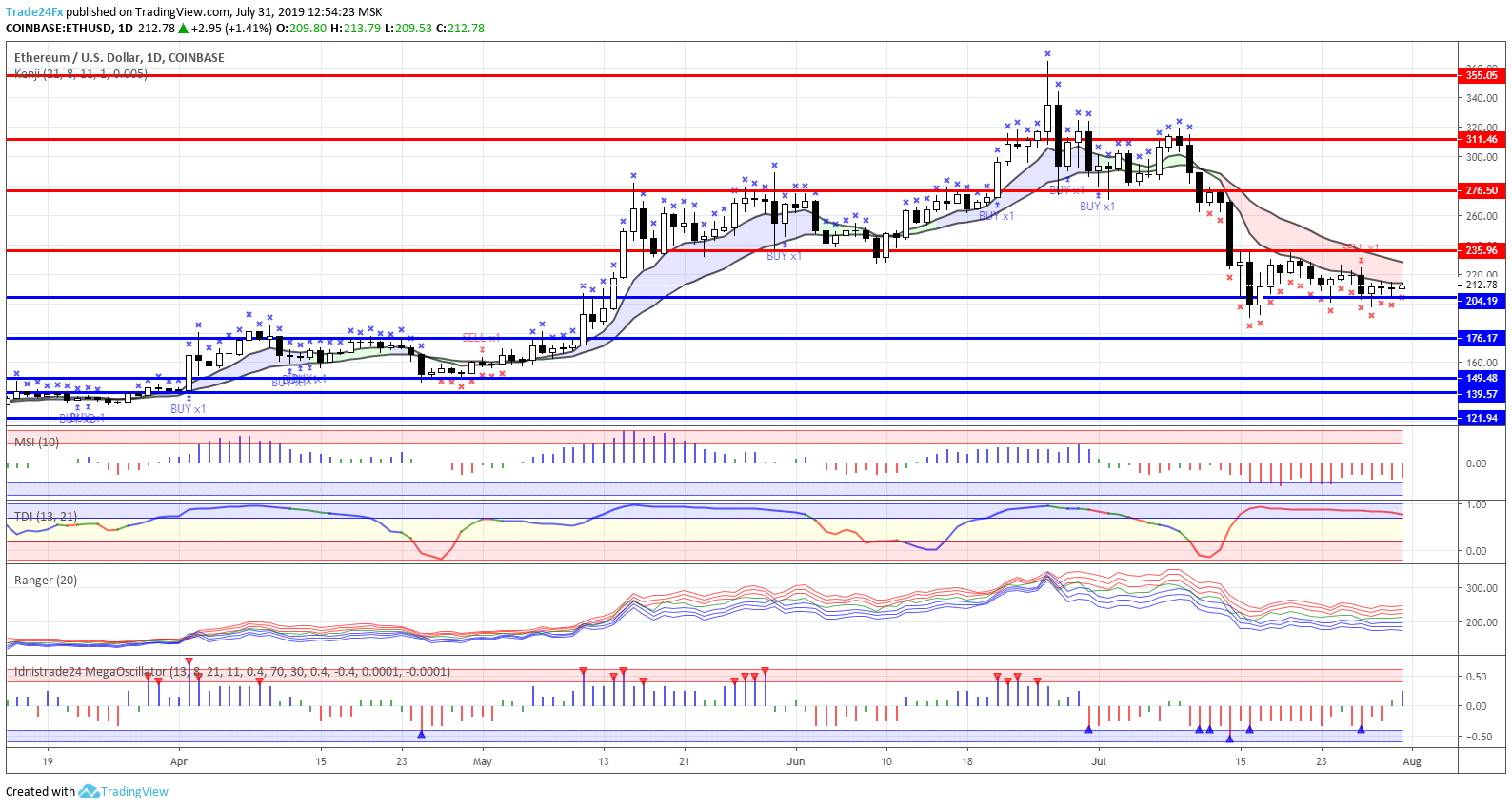Click the Ethereum / U.S. Dollar chart title
Screen dimensions: 1512x808
(119, 58)
